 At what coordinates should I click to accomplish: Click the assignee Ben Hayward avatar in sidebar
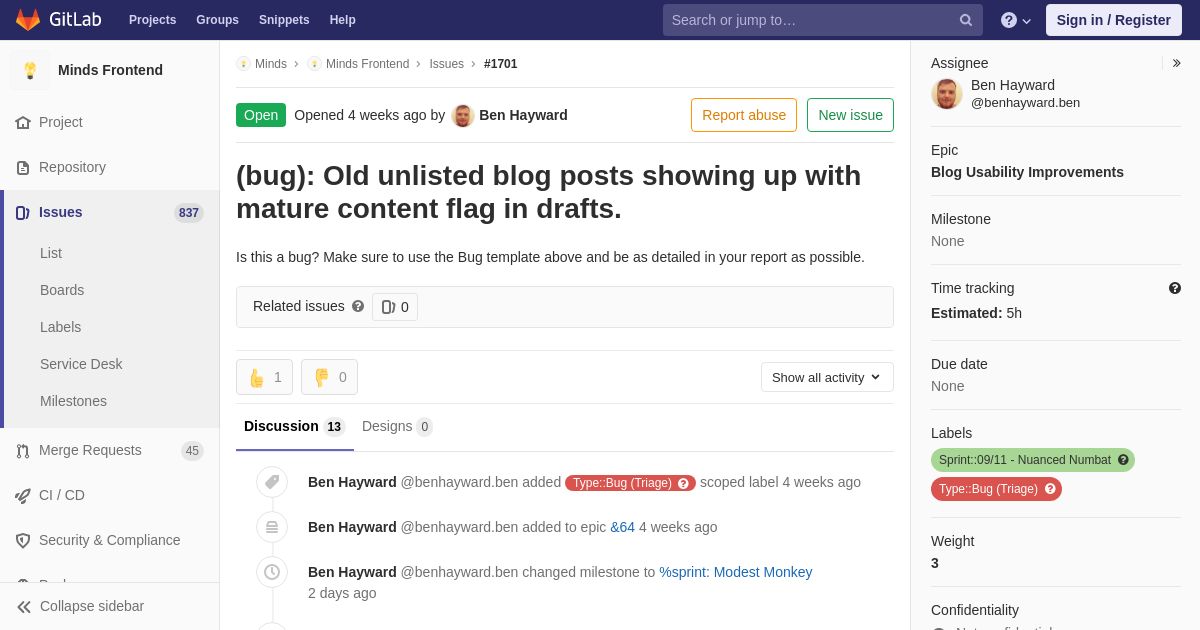(x=947, y=94)
